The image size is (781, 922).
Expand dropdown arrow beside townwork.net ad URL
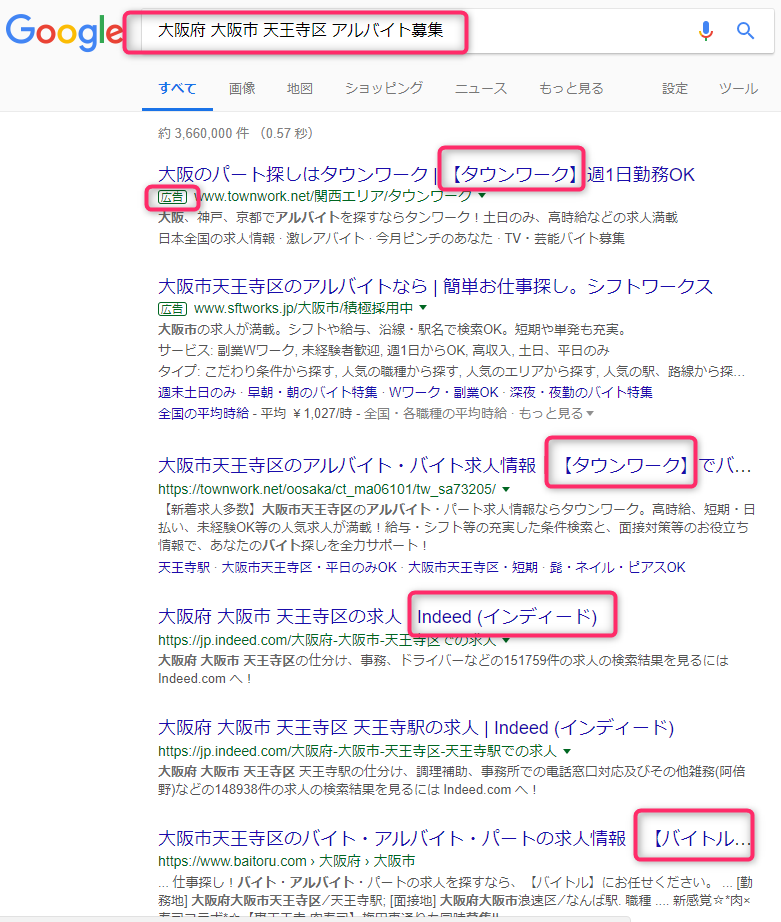[x=482, y=196]
